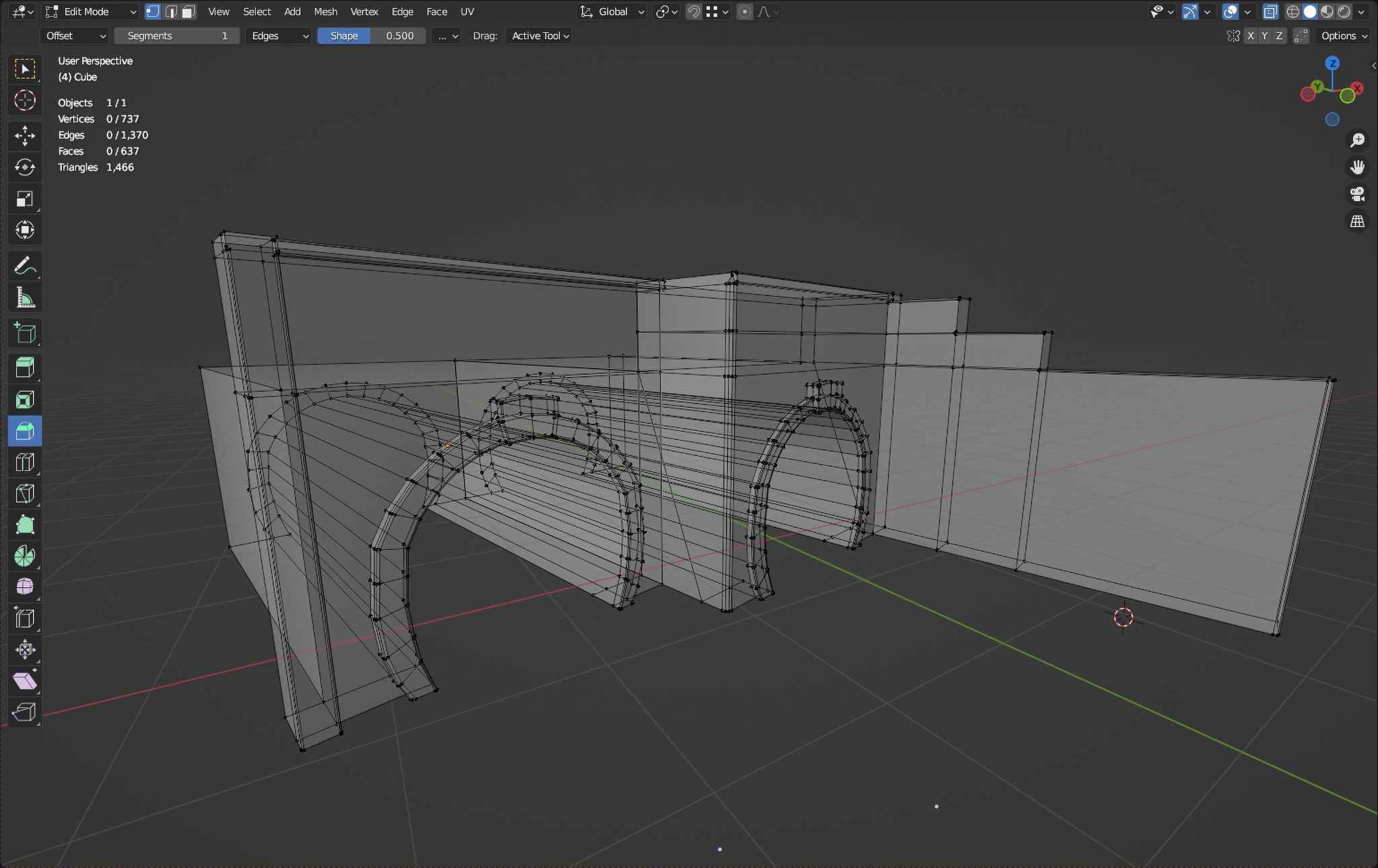1378x868 pixels.
Task: Toggle viewport overlays
Action: pos(1230,11)
